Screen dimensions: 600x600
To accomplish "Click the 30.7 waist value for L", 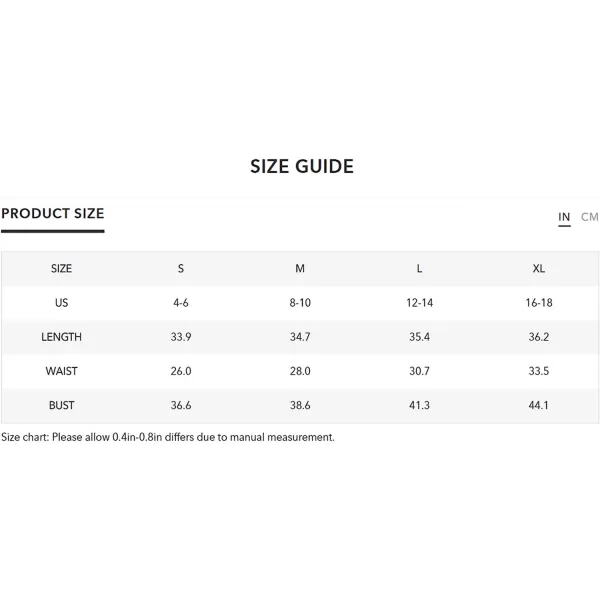I will tap(419, 371).
